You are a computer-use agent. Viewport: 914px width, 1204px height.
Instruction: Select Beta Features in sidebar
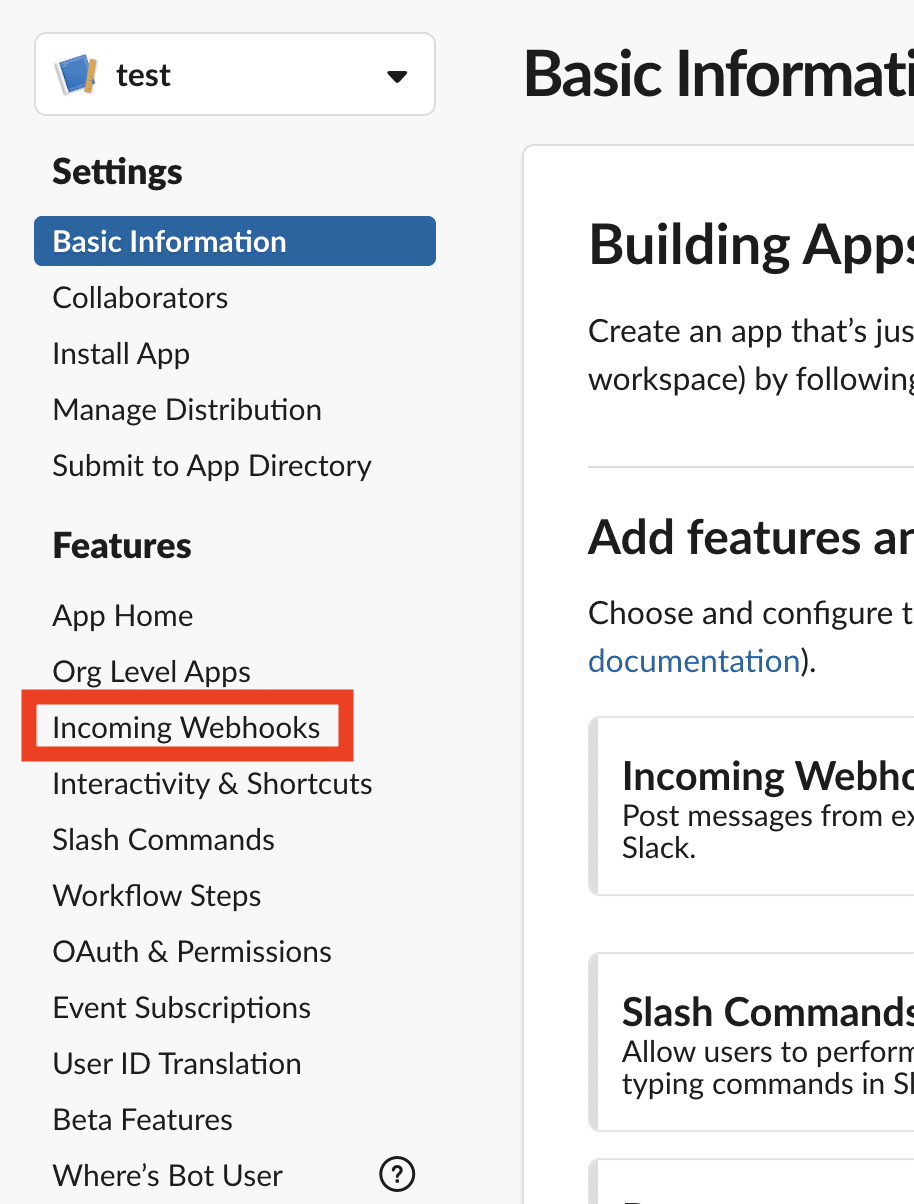[143, 1120]
